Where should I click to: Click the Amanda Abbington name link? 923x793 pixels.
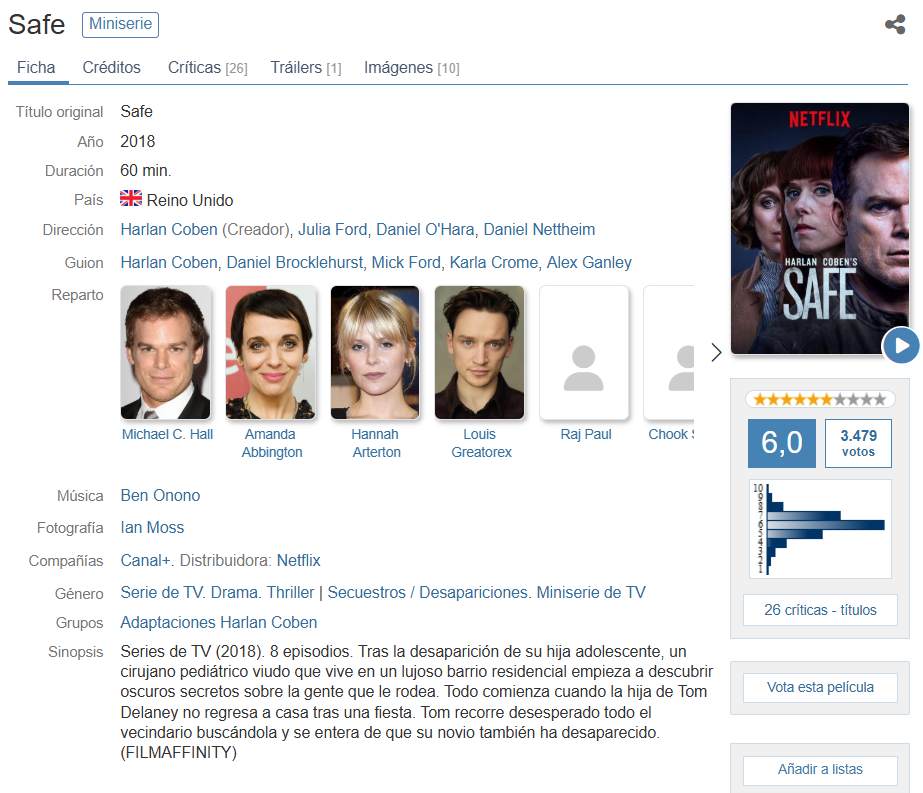tap(271, 443)
